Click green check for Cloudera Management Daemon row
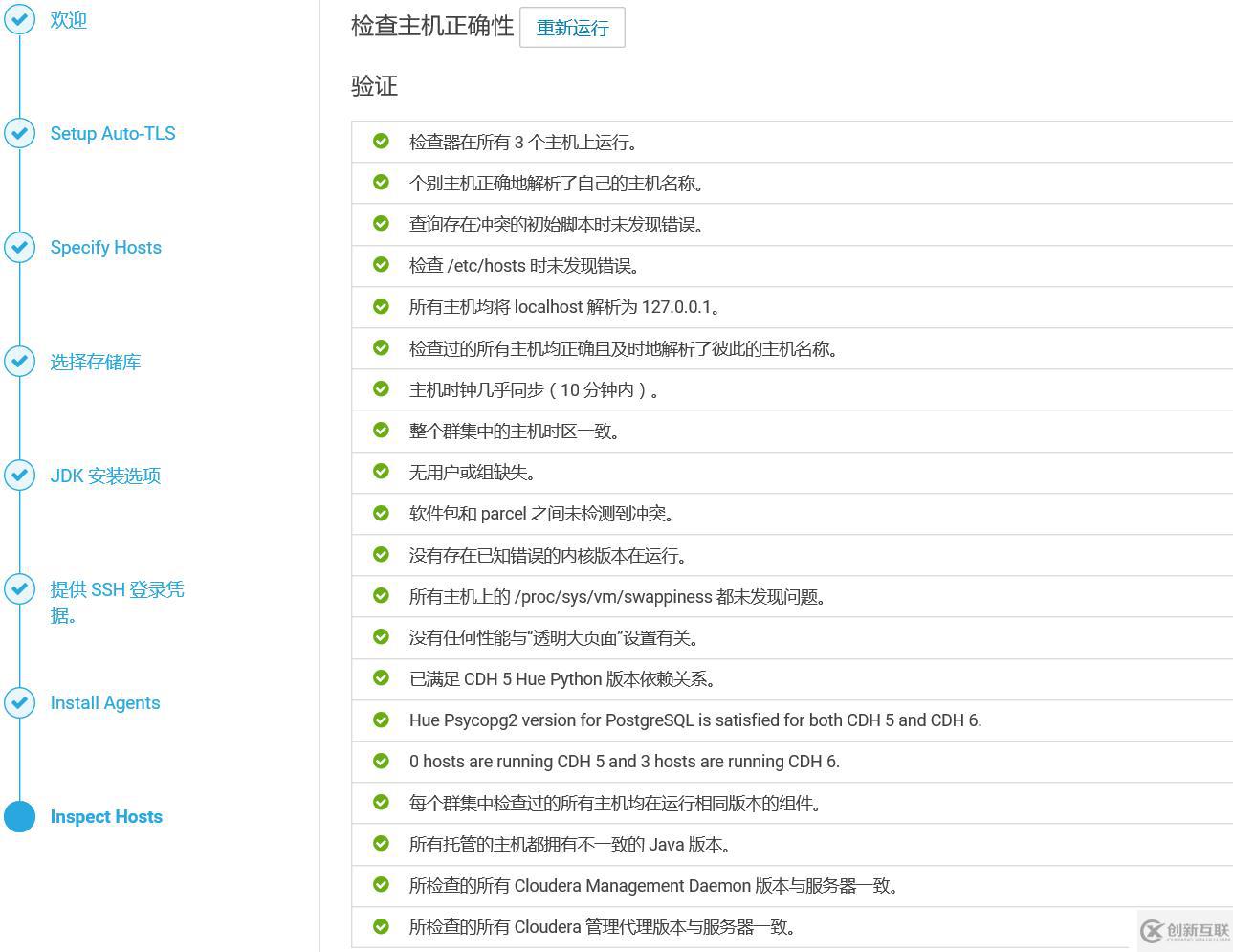 381,884
